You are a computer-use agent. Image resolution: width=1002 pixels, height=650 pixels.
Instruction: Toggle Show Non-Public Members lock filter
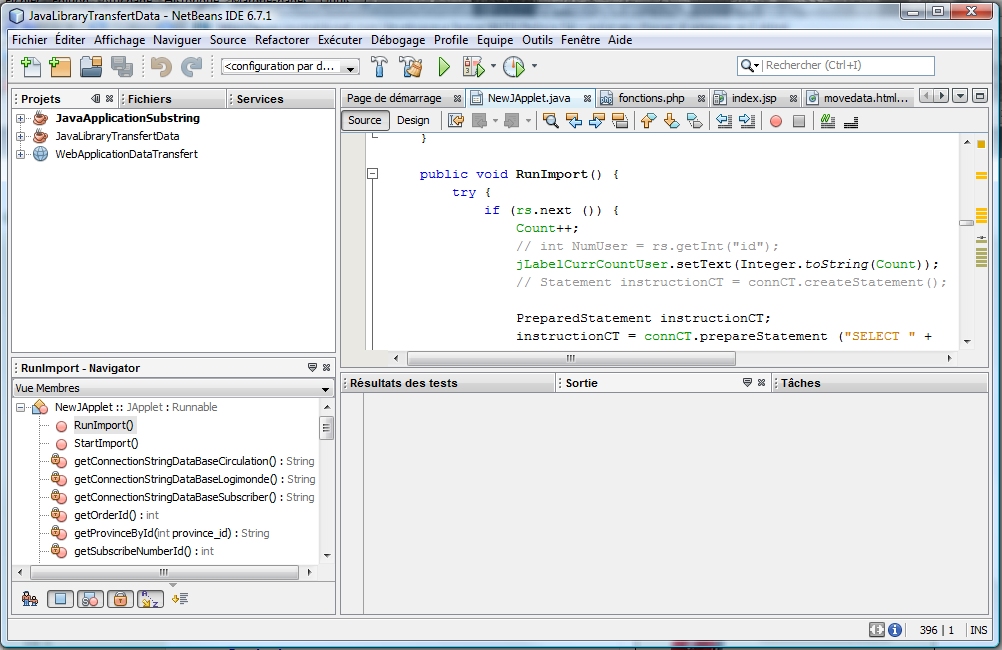point(119,599)
